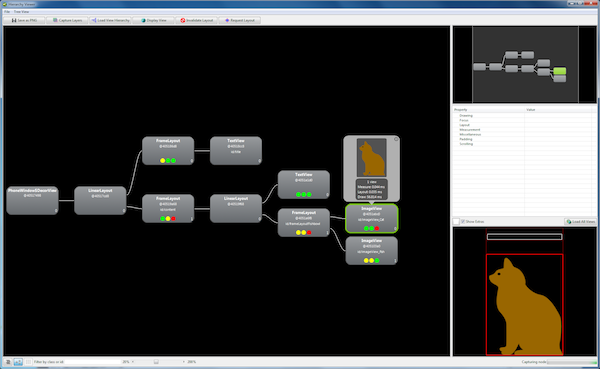Expand the Padding property group

click(x=466, y=139)
